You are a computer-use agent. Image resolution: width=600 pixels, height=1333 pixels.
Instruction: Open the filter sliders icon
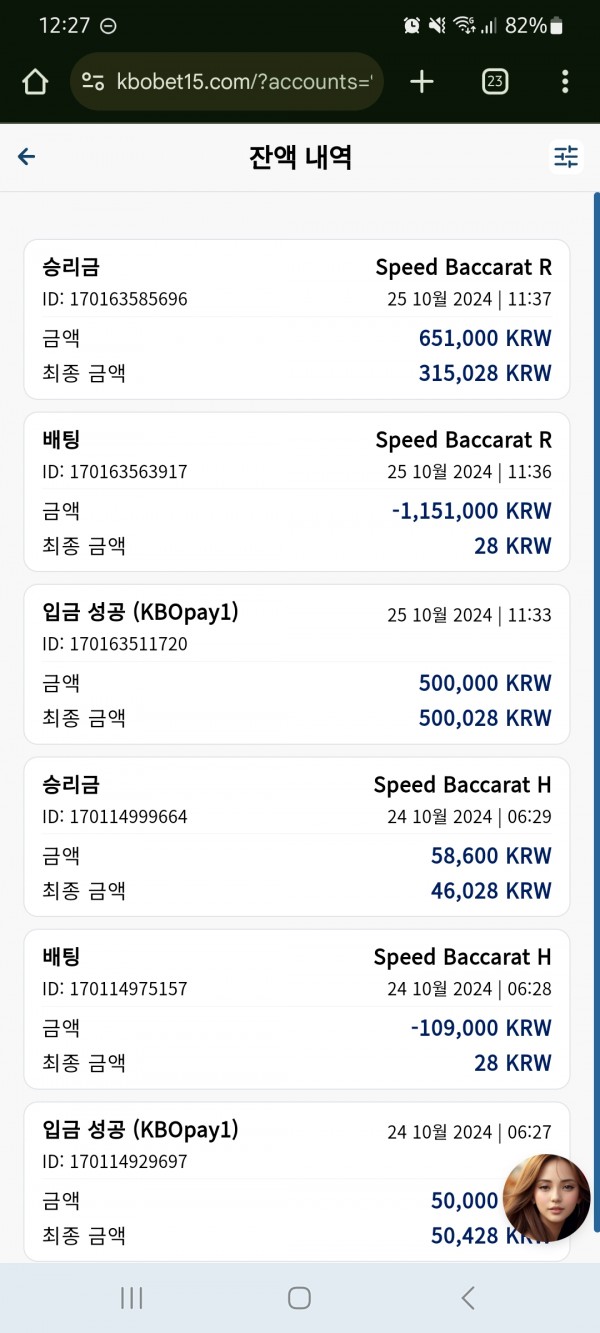pos(566,157)
